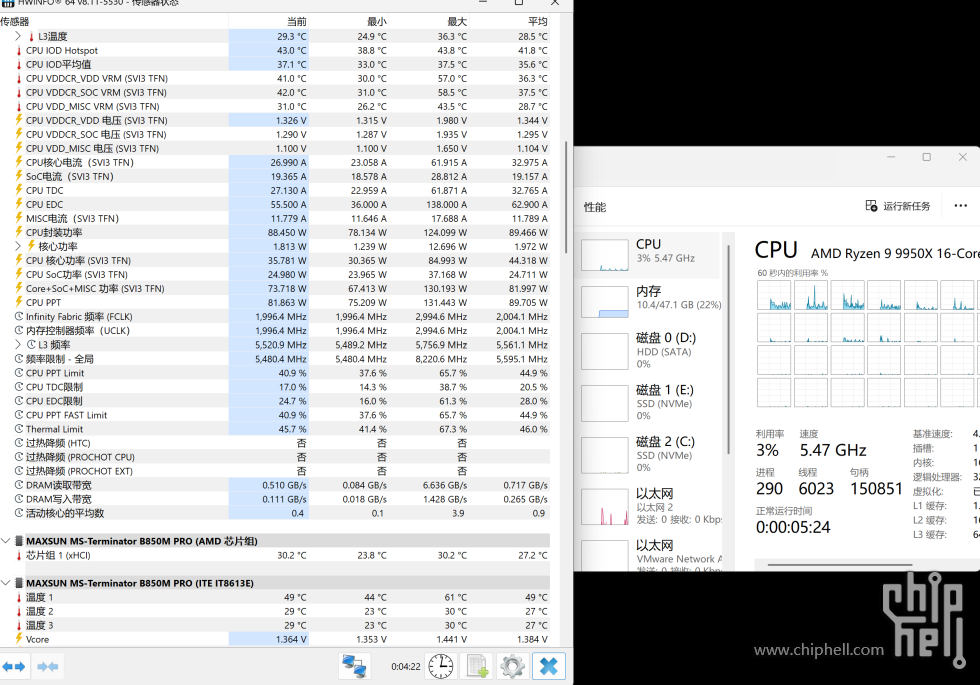Expand the 核心功率 row
Viewport: 980px width, 685px height.
coord(18,246)
